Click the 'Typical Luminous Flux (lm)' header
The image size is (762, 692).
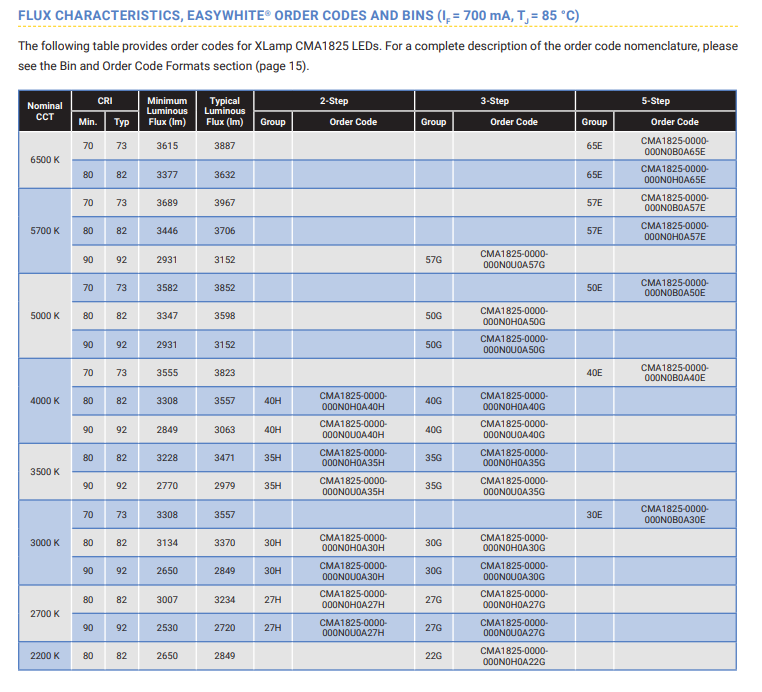coord(225,111)
